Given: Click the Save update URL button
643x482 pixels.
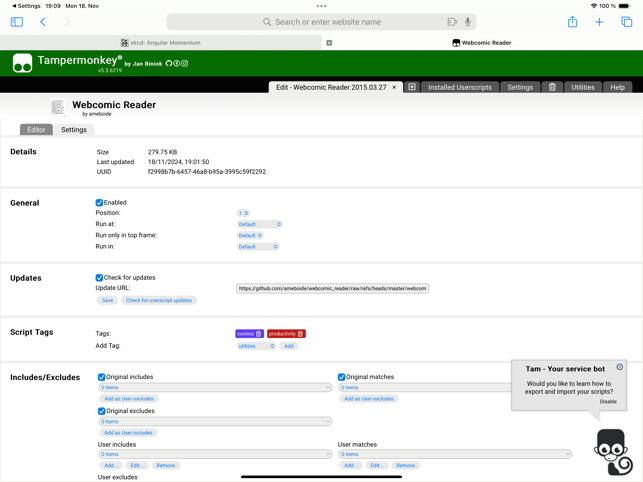Looking at the screenshot, I should point(107,300).
